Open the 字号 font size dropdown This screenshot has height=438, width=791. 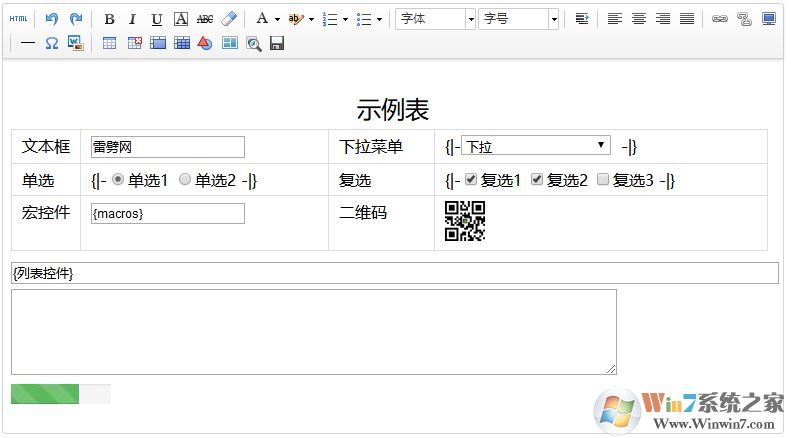point(518,19)
